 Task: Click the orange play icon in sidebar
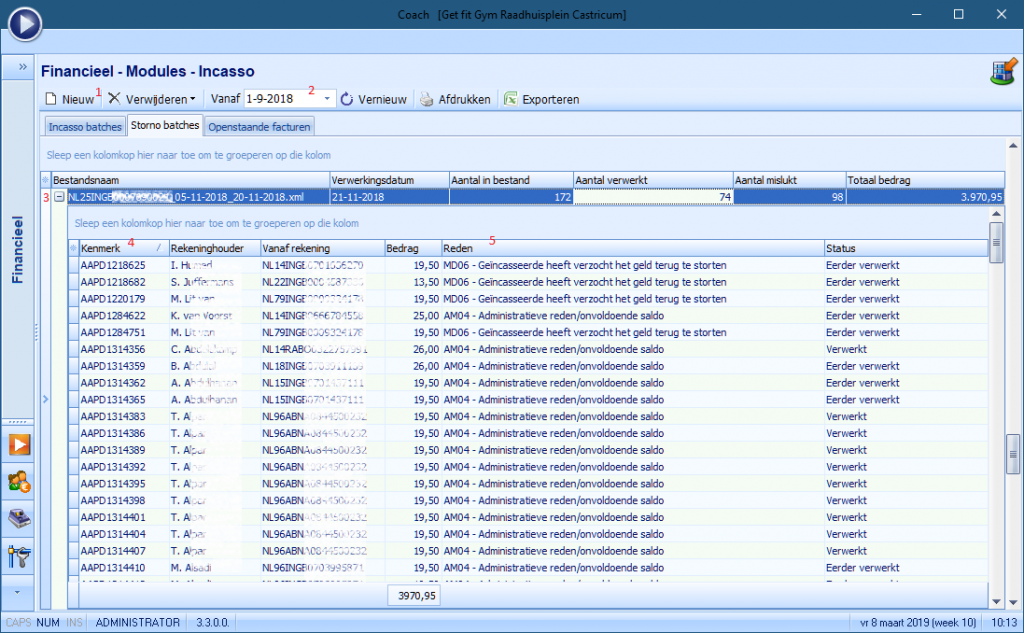click(x=20, y=444)
